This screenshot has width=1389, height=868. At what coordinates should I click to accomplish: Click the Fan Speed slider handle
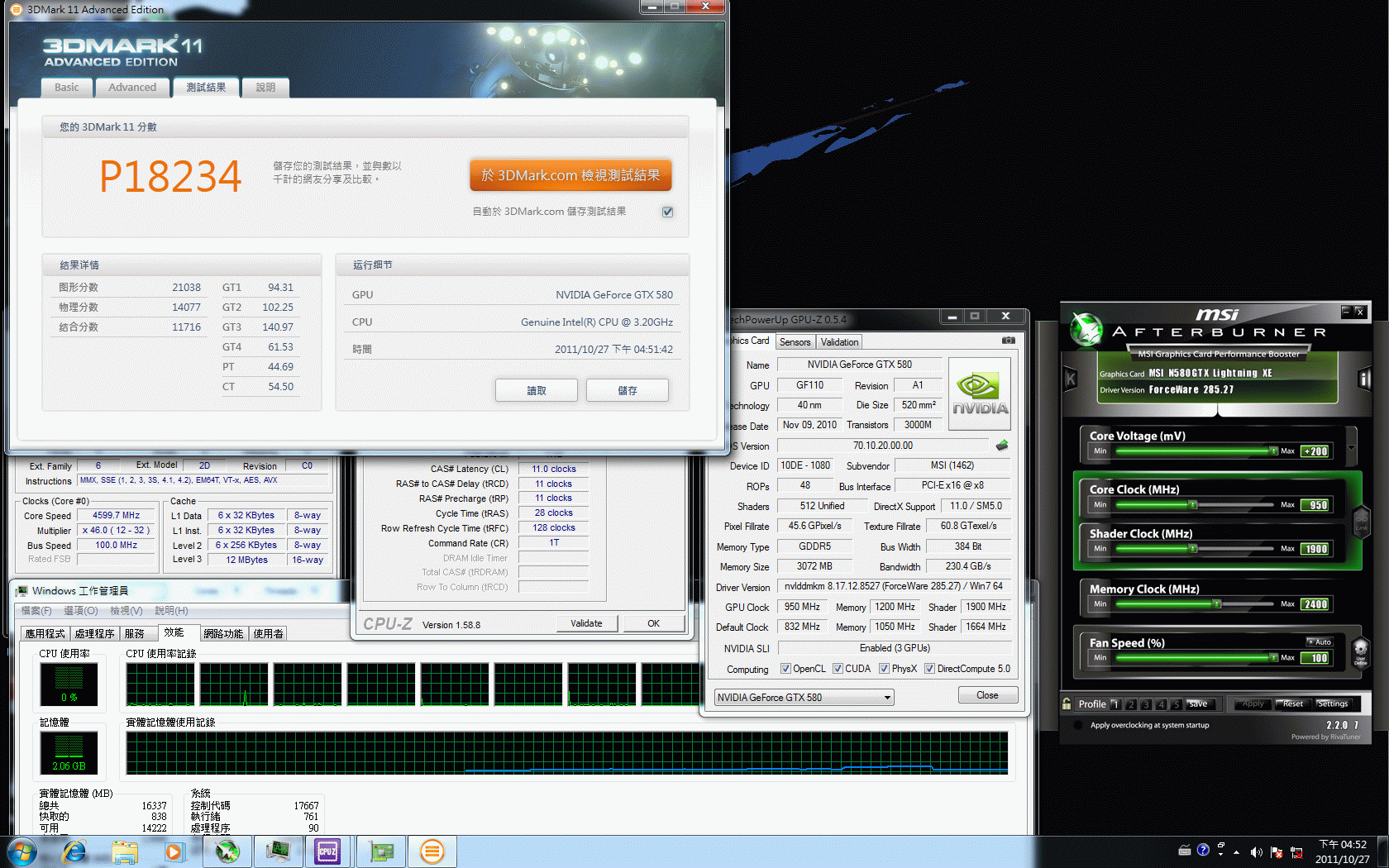point(1273,657)
